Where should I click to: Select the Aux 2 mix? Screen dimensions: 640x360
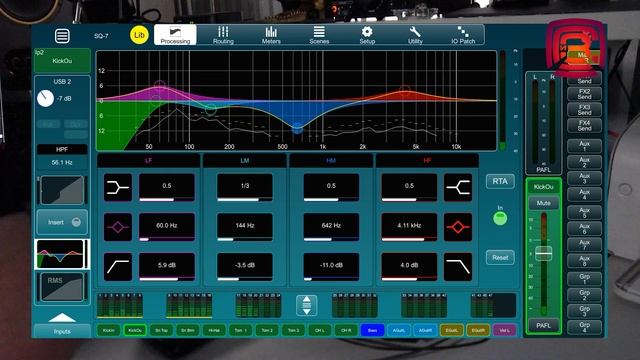click(584, 162)
